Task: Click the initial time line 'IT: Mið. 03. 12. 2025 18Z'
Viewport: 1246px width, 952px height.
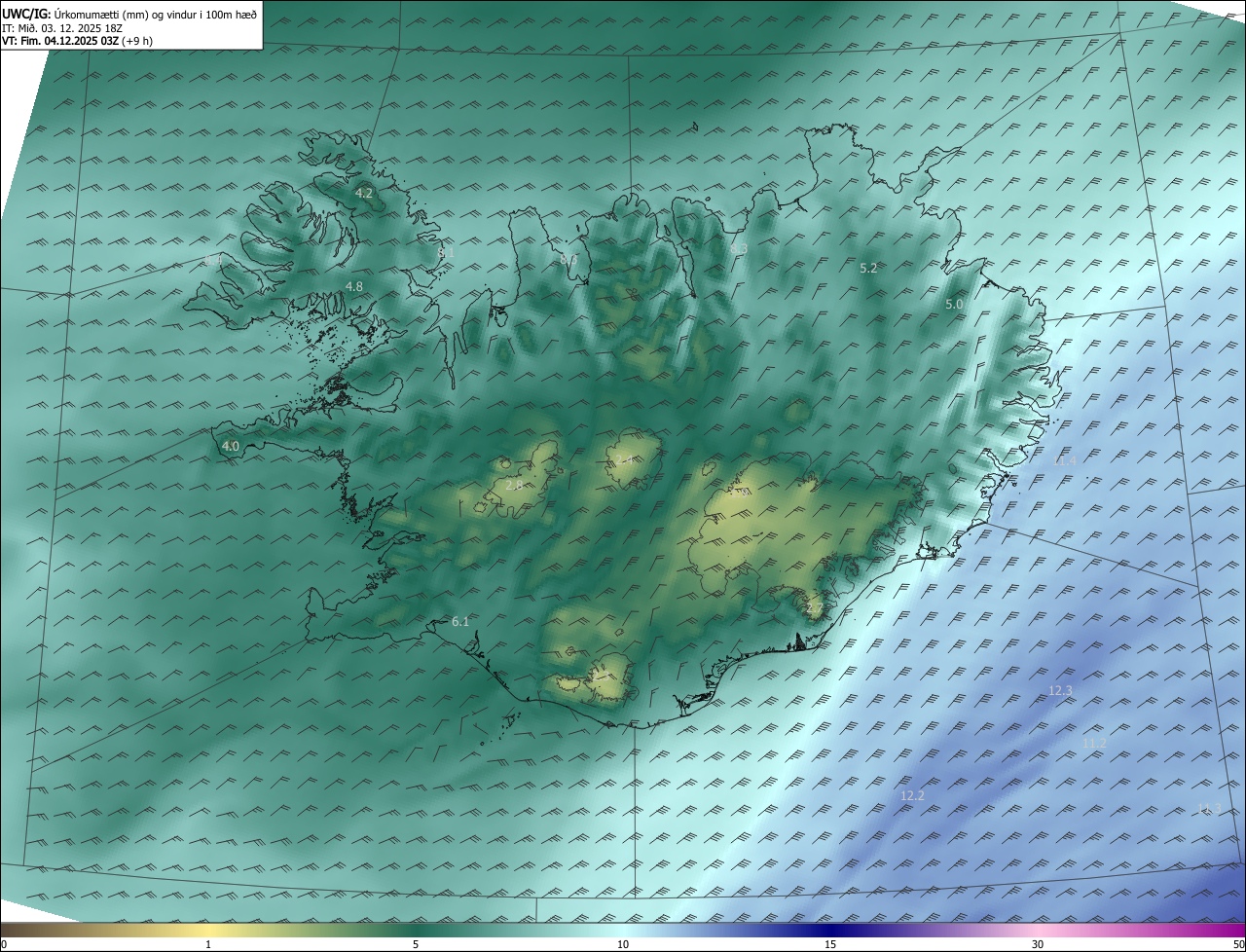Action: [64, 28]
